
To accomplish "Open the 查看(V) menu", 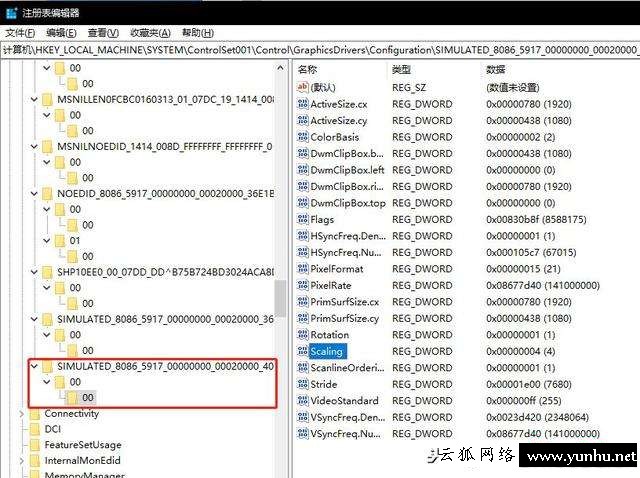I will tap(103, 33).
